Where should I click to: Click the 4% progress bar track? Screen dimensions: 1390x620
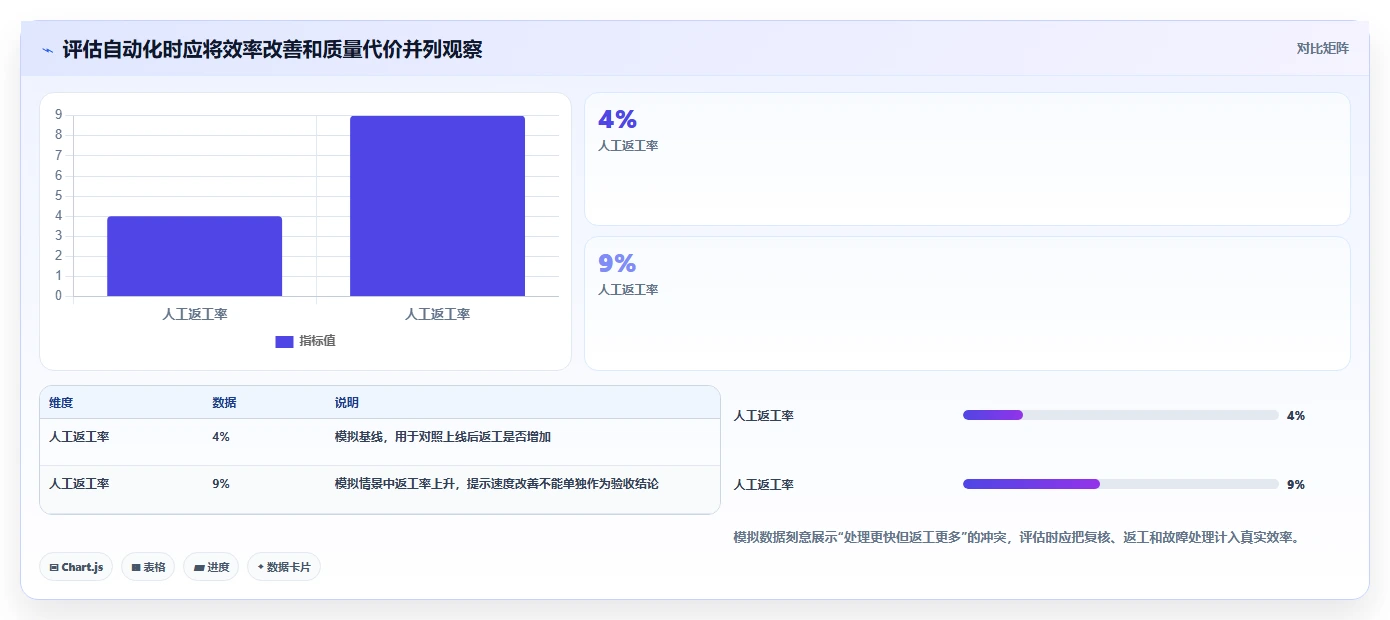1121,415
